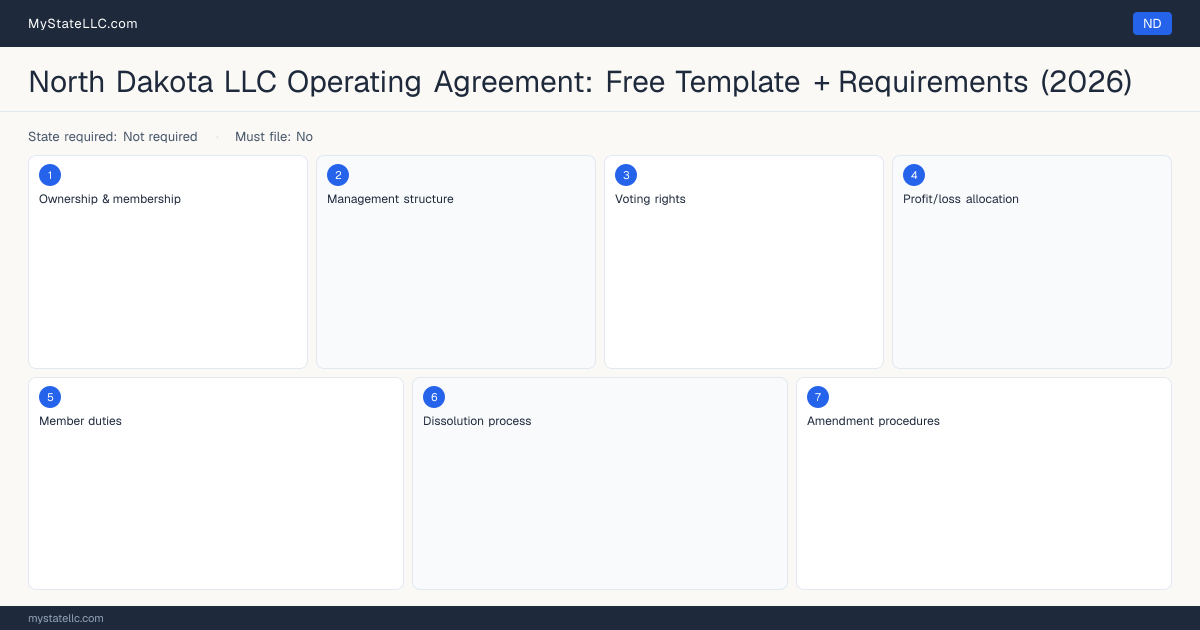
Task: Open the MyStateLLC.com header logo link
Action: [83, 23]
